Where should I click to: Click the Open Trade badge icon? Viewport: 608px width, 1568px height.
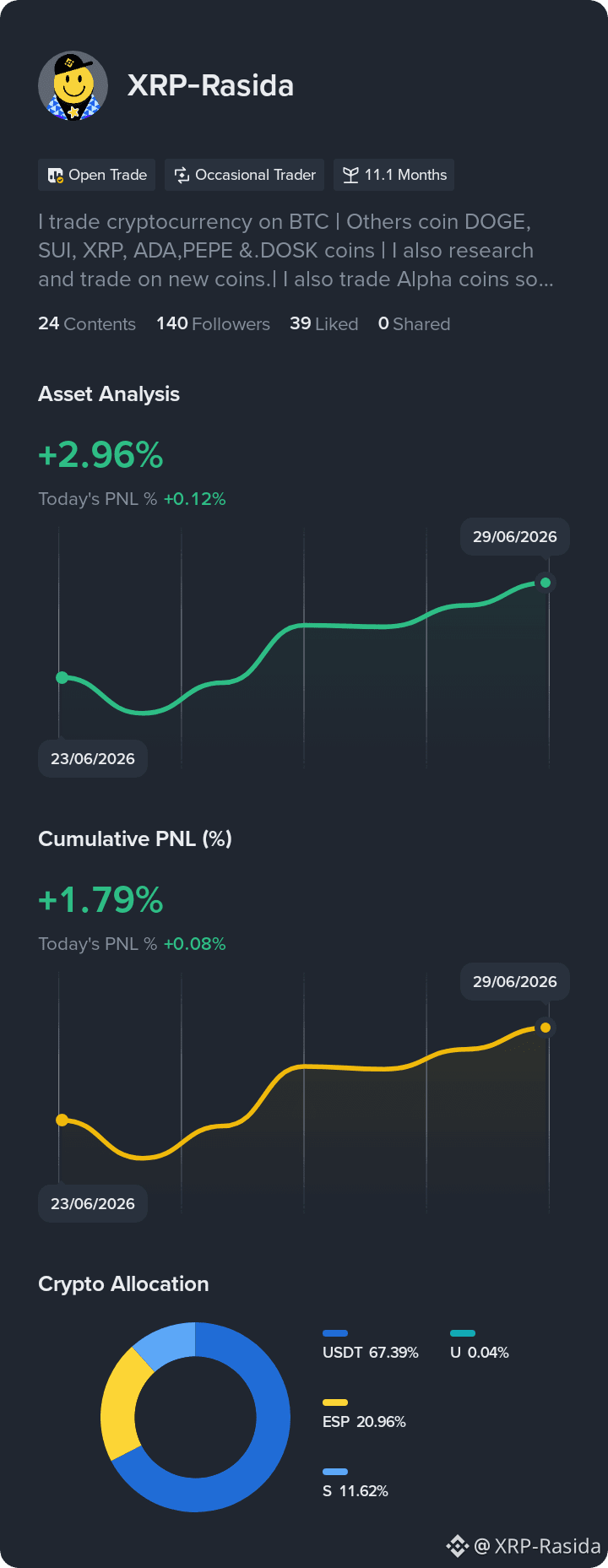[x=56, y=176]
